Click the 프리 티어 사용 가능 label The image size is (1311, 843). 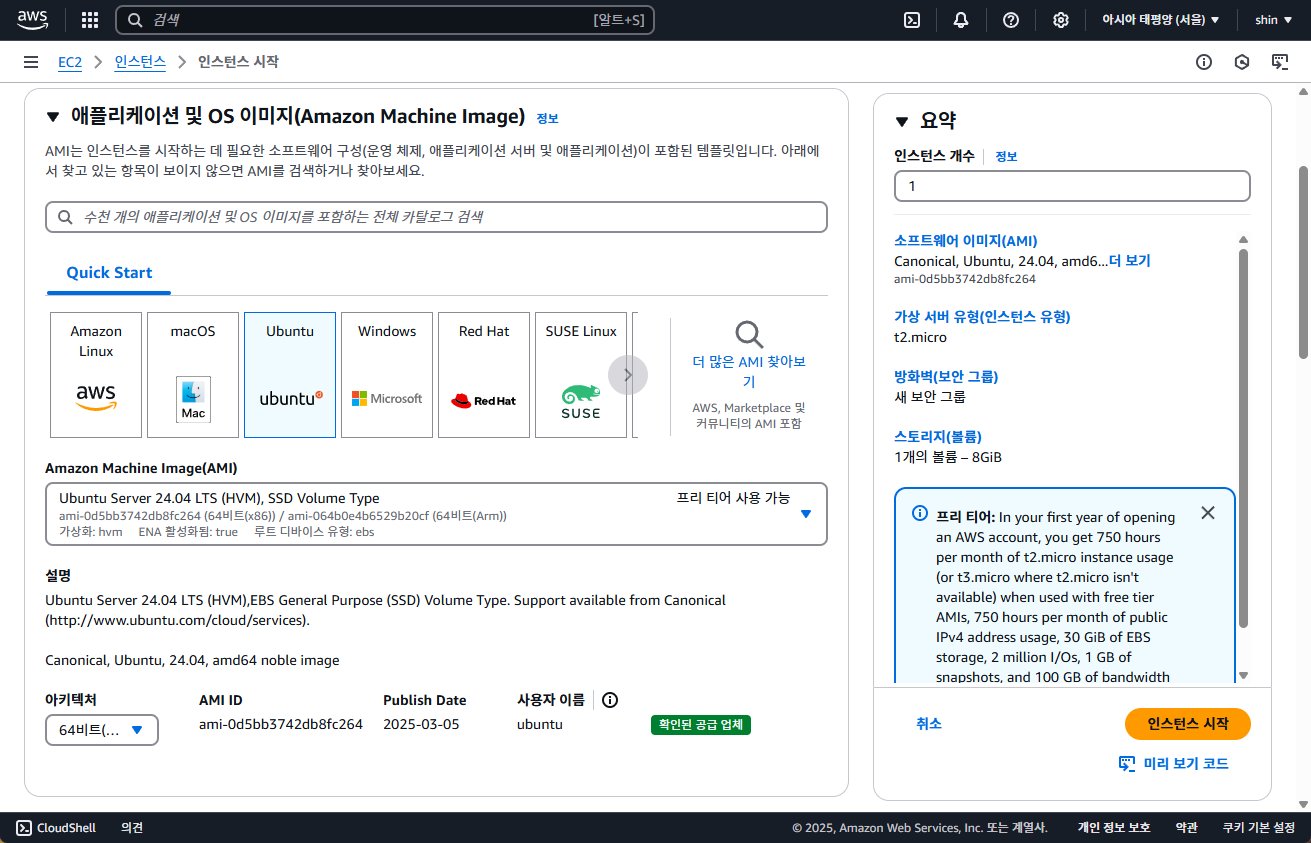coord(733,498)
